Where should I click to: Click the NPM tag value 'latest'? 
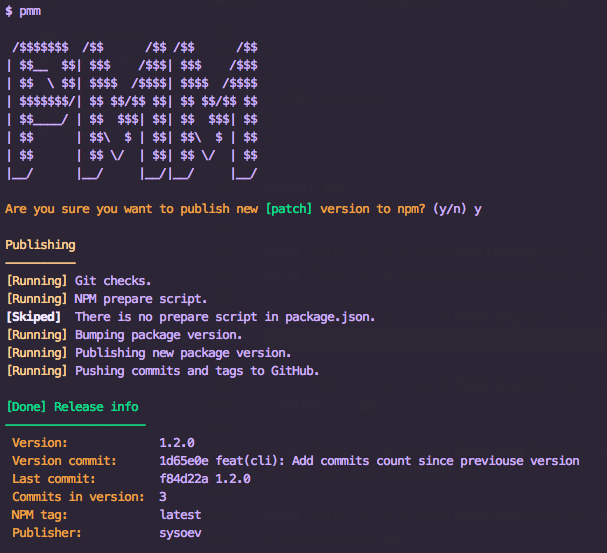click(x=180, y=515)
